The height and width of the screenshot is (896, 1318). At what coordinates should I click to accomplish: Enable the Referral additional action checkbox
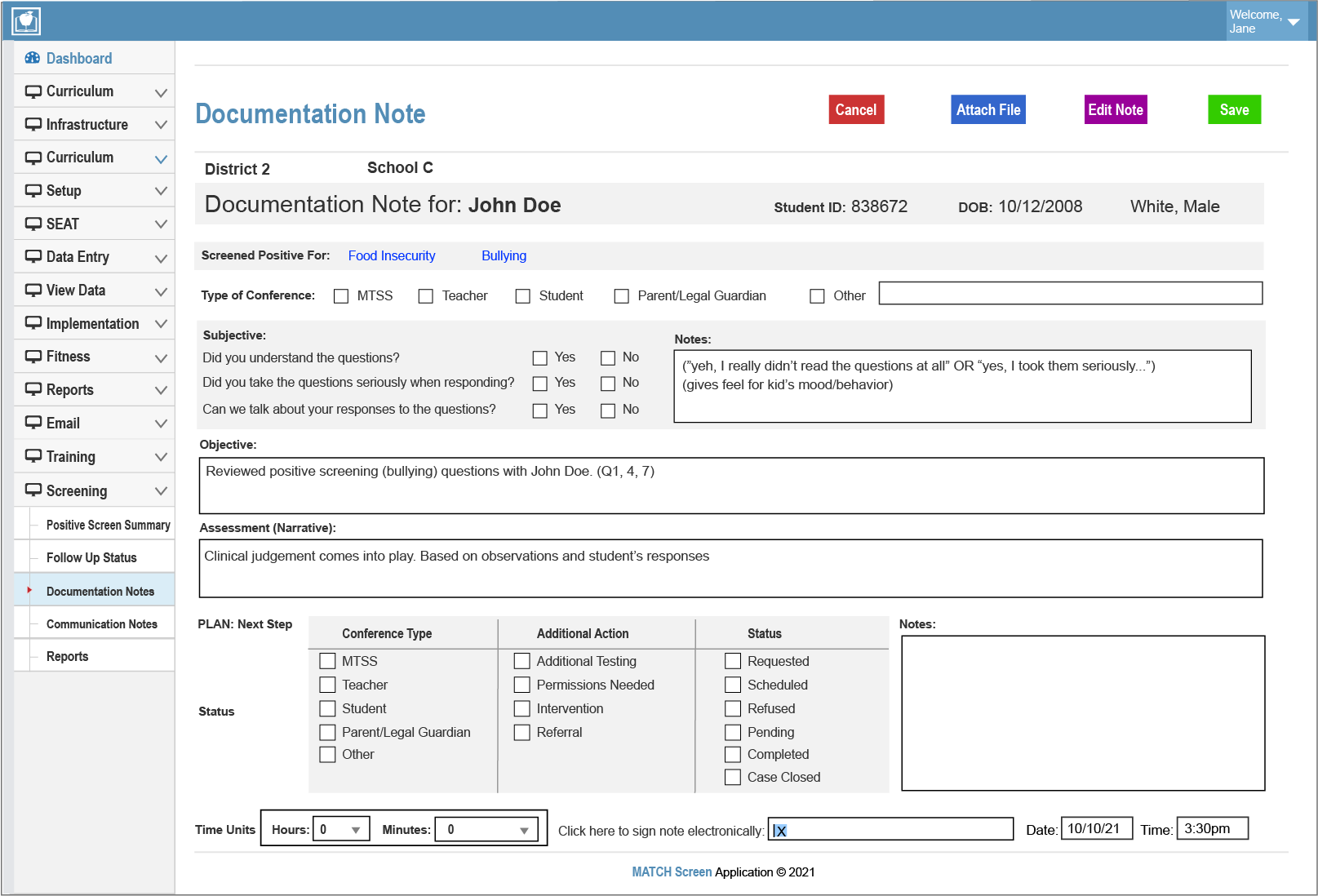[x=522, y=732]
